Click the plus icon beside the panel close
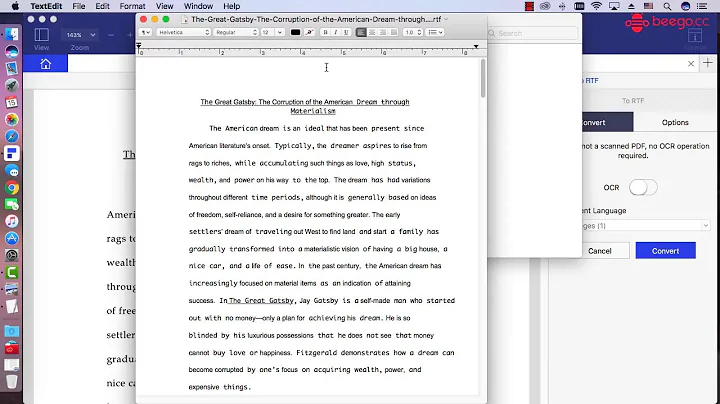This screenshot has width=720, height=404. click(708, 63)
